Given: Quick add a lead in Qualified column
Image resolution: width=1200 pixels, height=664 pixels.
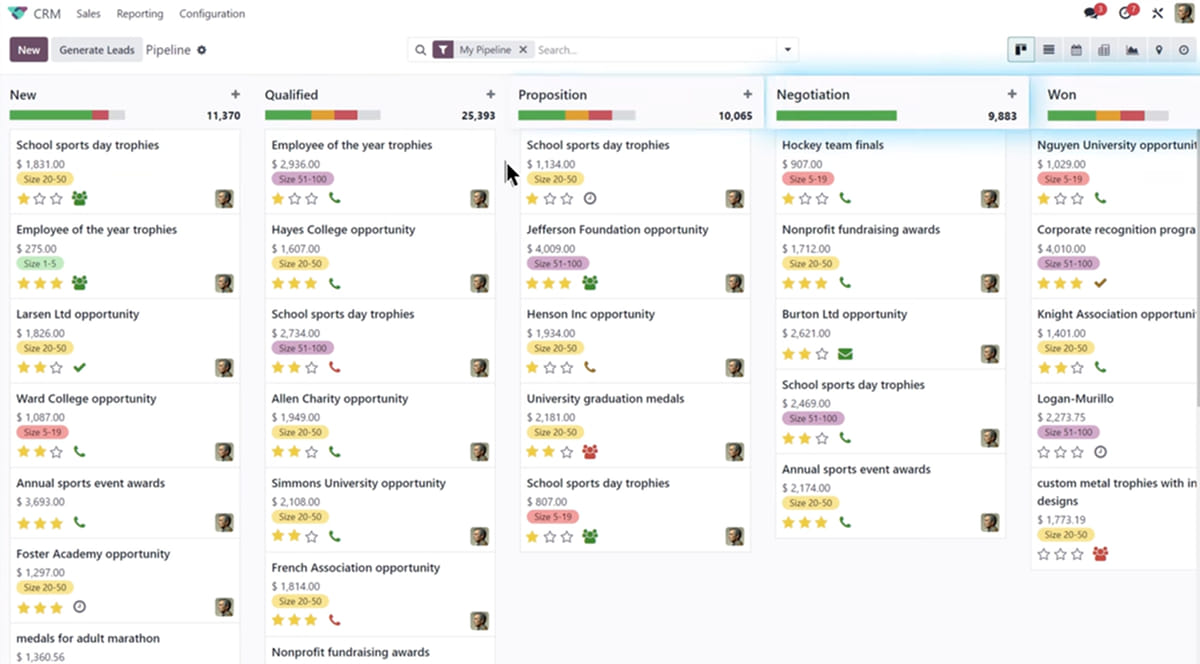Looking at the screenshot, I should click(491, 95).
